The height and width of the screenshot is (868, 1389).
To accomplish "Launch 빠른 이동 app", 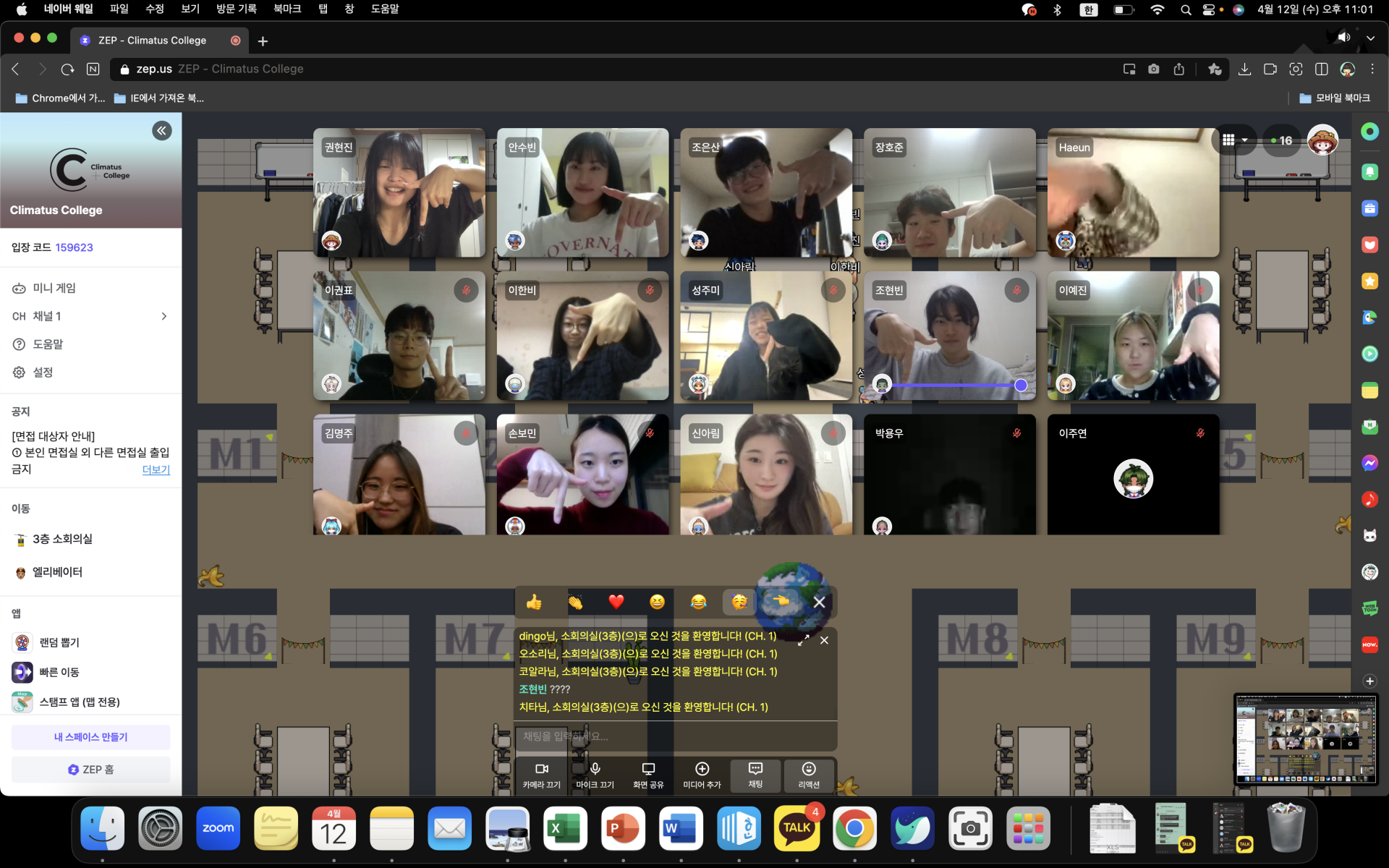I will point(90,672).
